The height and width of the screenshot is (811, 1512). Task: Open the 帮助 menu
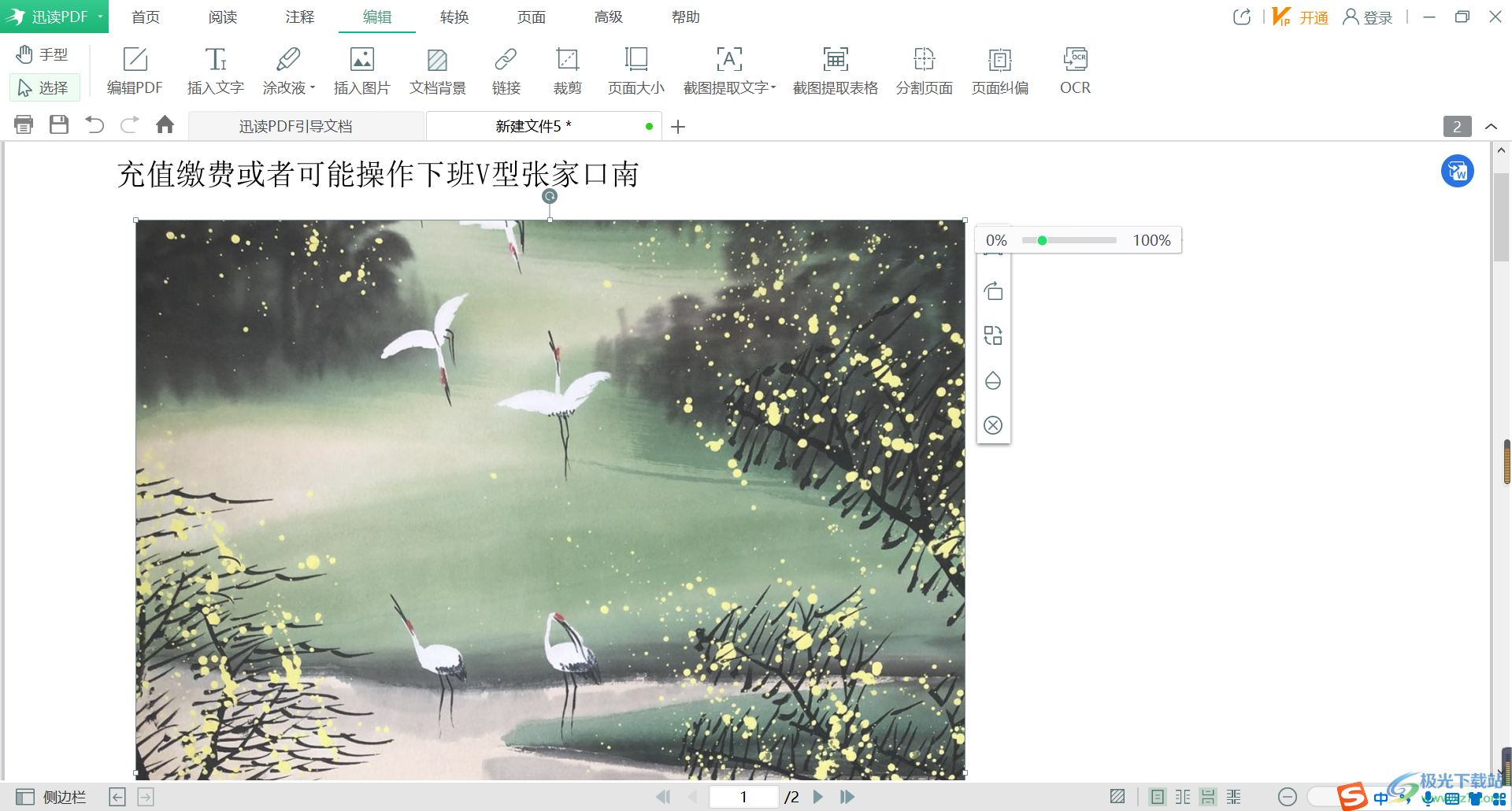pyautogui.click(x=686, y=17)
